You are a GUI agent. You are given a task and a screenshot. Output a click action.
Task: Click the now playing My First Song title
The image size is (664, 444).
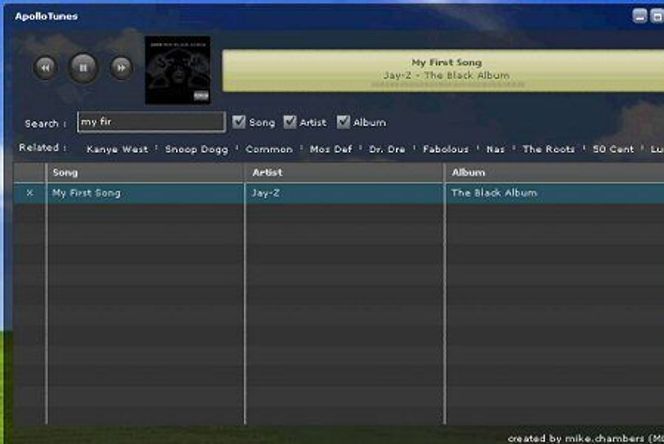[447, 63]
